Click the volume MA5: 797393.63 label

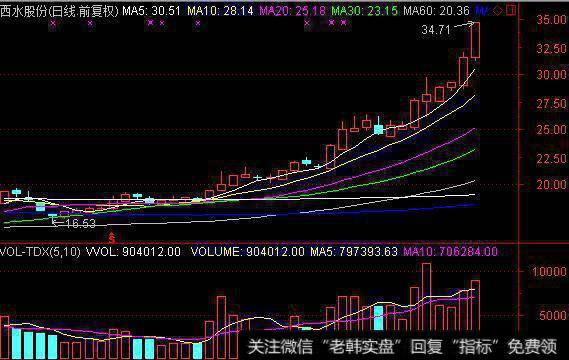(x=354, y=251)
